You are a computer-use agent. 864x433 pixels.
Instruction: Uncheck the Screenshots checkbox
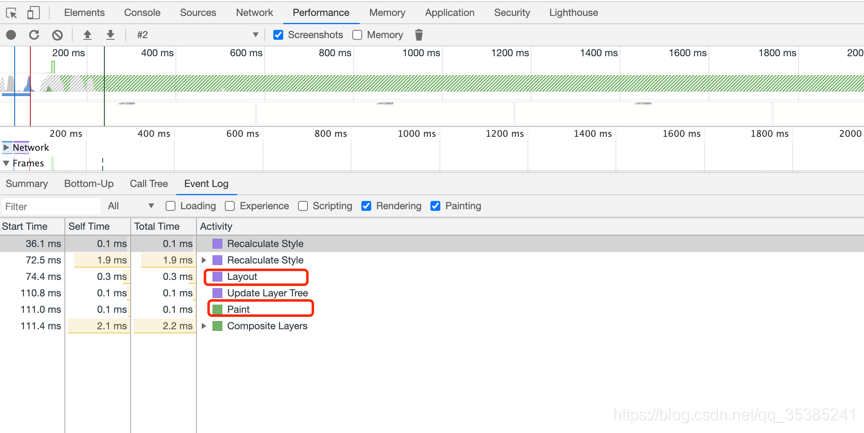(278, 35)
